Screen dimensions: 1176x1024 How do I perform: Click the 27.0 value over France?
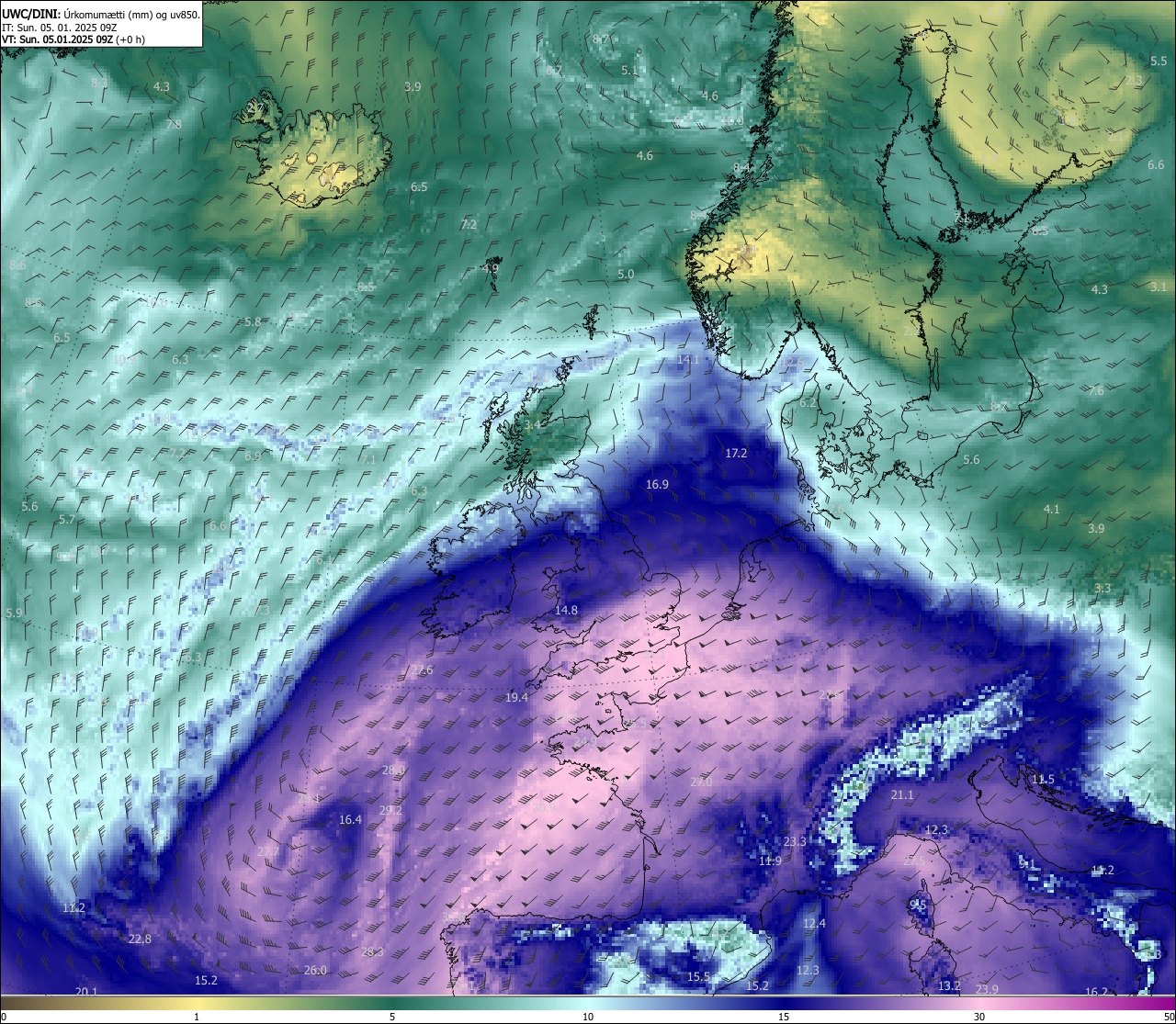[701, 782]
